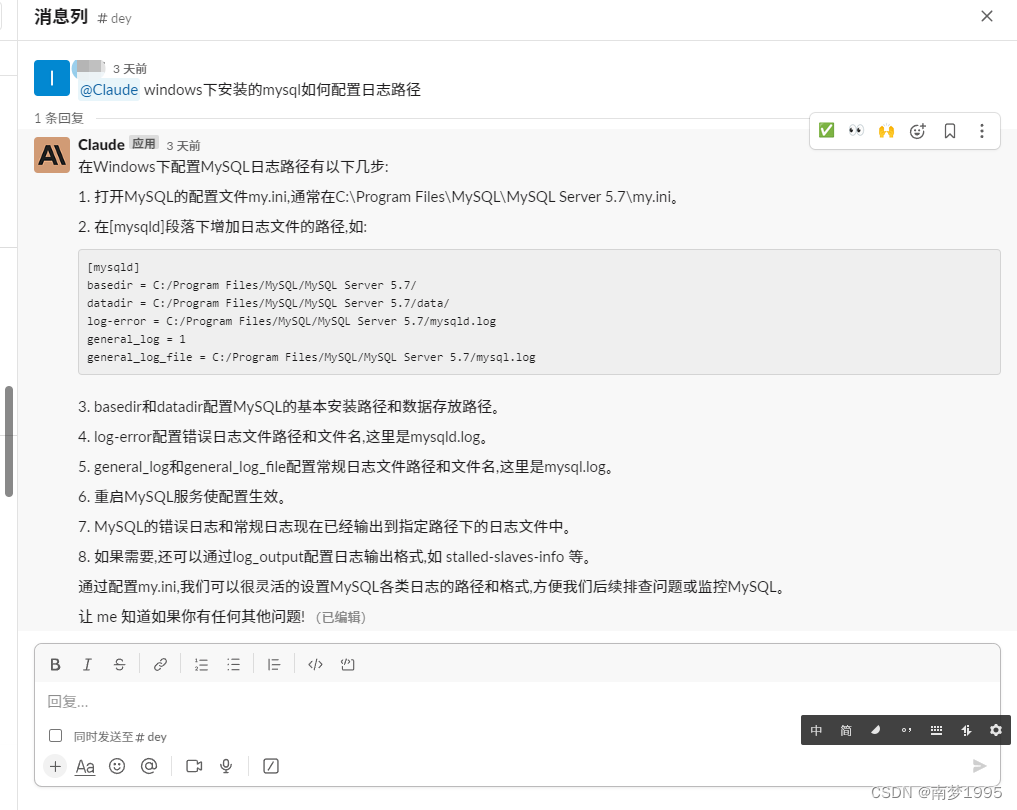Click the IME toolbar arrows icon
The image size is (1017, 810).
tap(966, 730)
